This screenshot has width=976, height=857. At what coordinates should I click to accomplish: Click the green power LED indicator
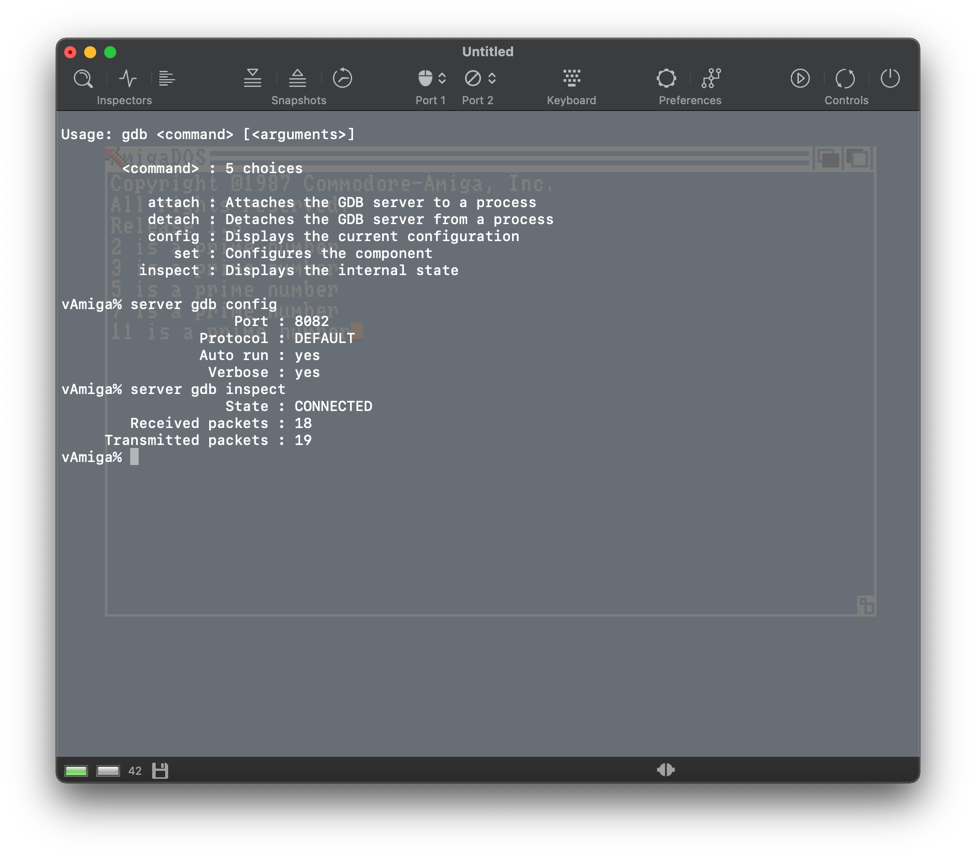pyautogui.click(x=76, y=771)
